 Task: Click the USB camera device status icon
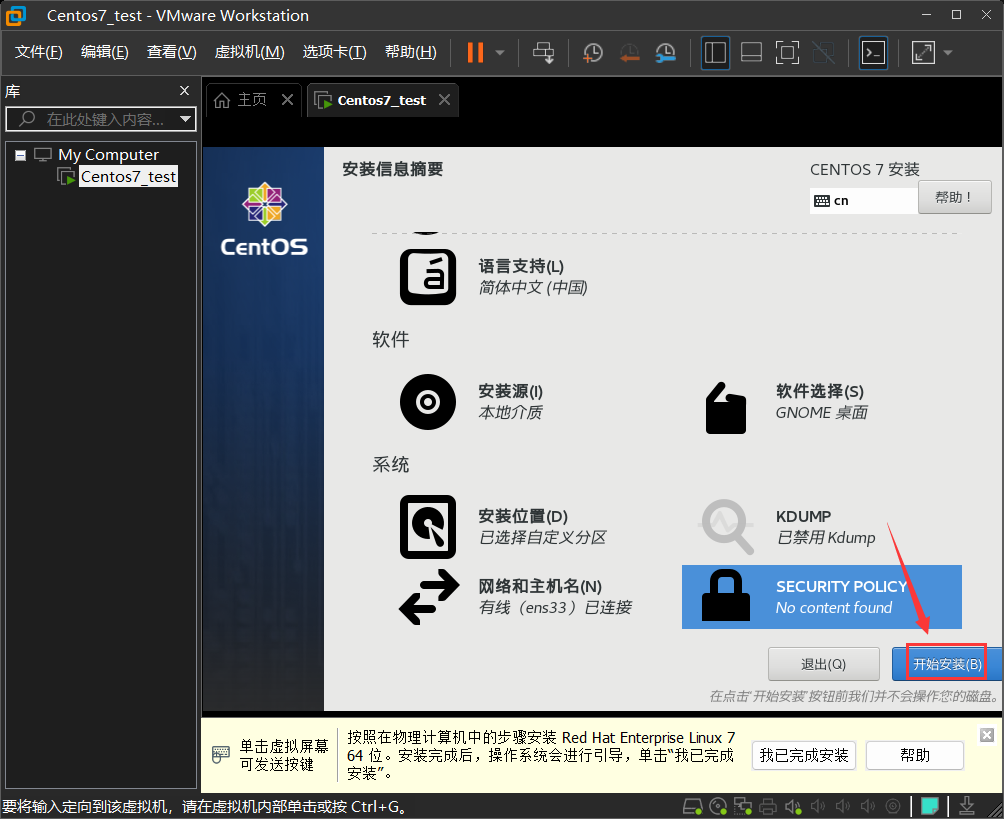click(893, 806)
